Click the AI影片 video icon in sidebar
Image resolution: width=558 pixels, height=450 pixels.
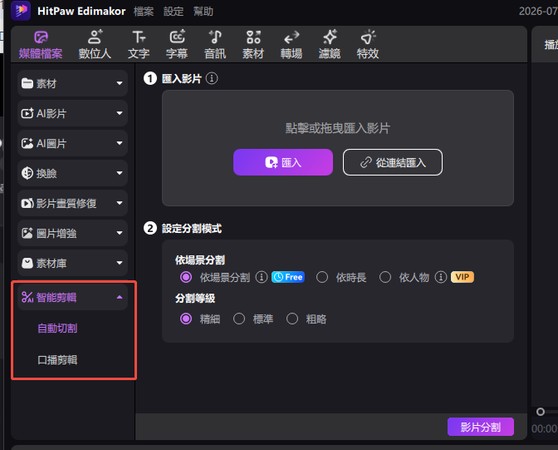click(27, 113)
